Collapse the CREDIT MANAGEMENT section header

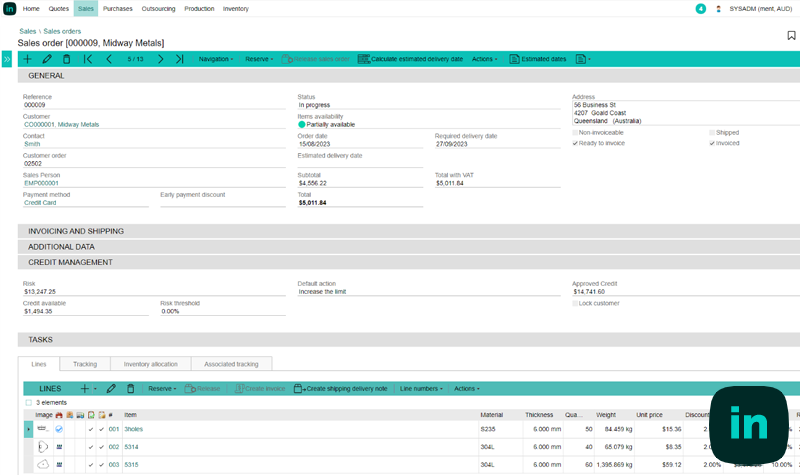pyautogui.click(x=409, y=262)
